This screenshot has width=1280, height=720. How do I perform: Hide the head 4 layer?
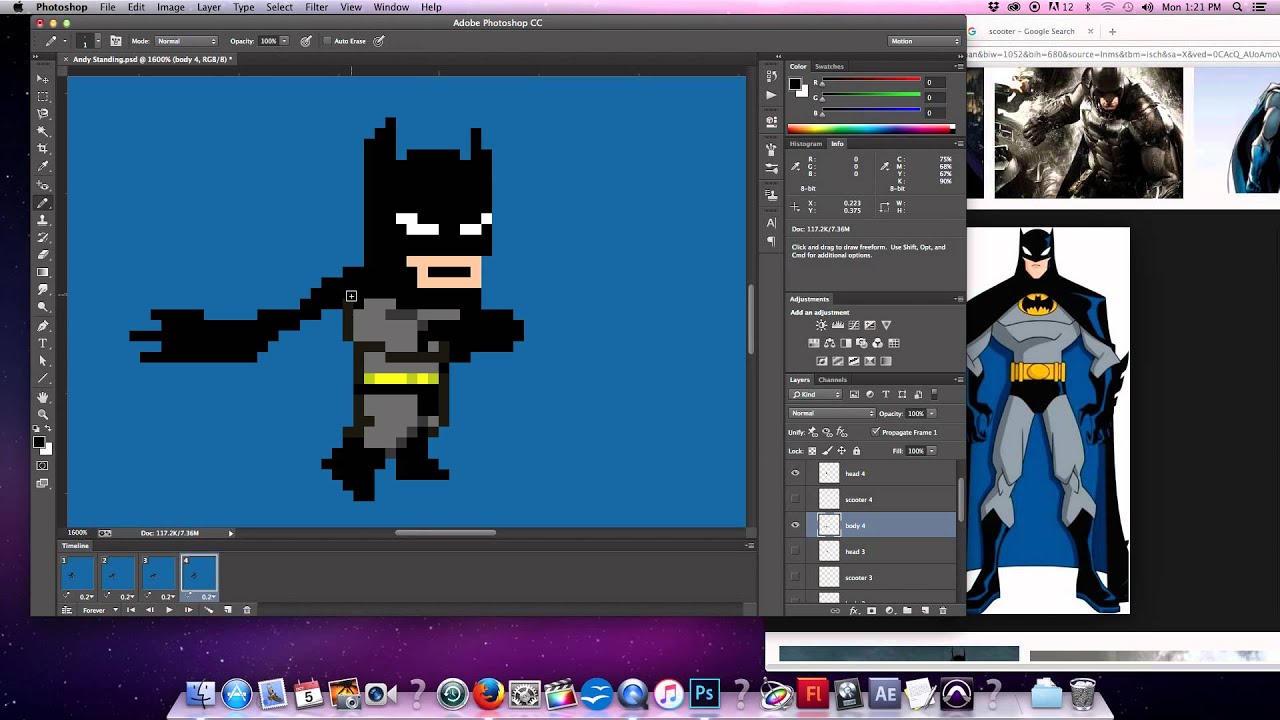click(795, 473)
